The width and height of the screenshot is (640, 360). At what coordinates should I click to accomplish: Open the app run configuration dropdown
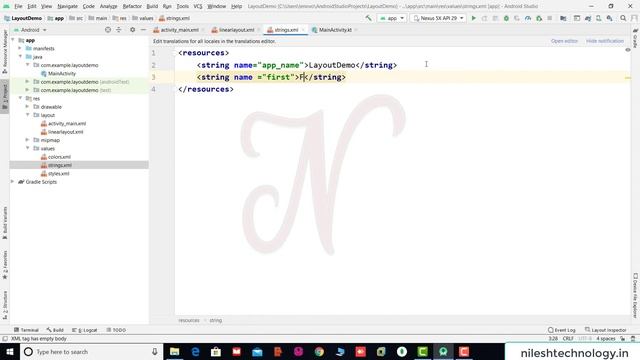tap(392, 18)
